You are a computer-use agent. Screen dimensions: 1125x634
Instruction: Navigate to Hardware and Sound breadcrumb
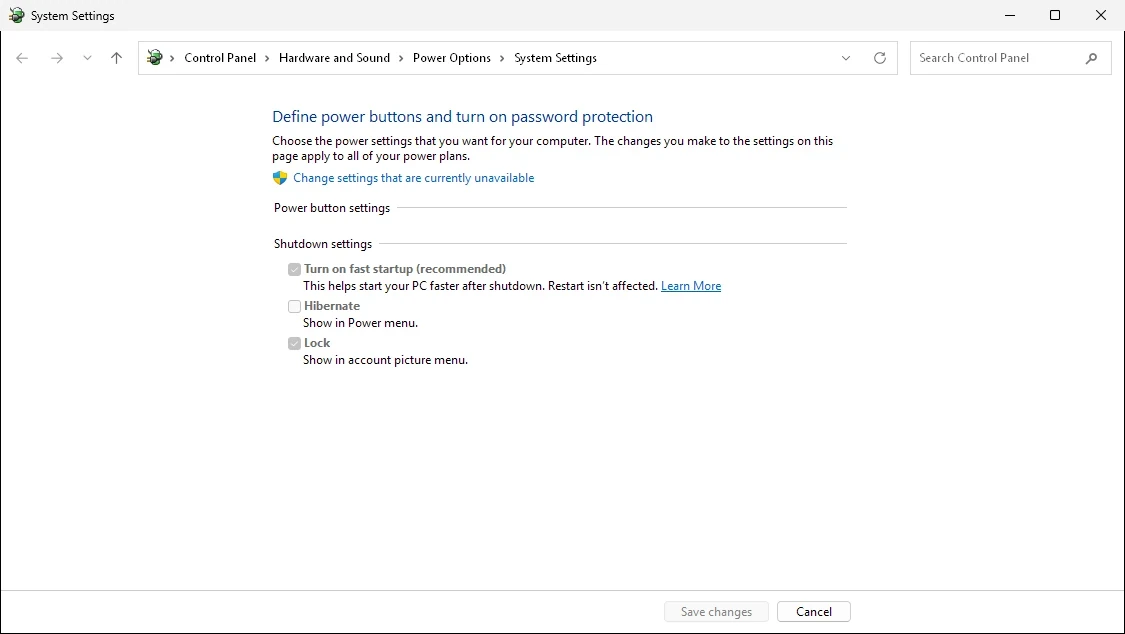pos(334,58)
